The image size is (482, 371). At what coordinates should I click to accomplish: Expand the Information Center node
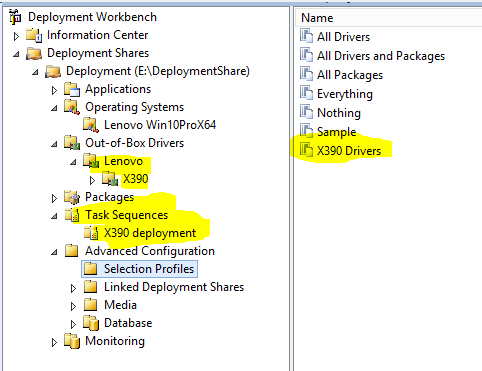tap(16, 36)
